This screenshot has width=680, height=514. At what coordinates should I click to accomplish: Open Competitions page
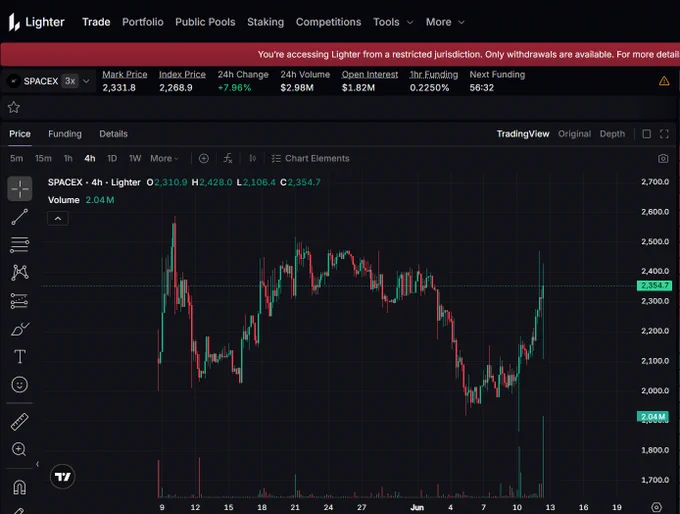328,22
